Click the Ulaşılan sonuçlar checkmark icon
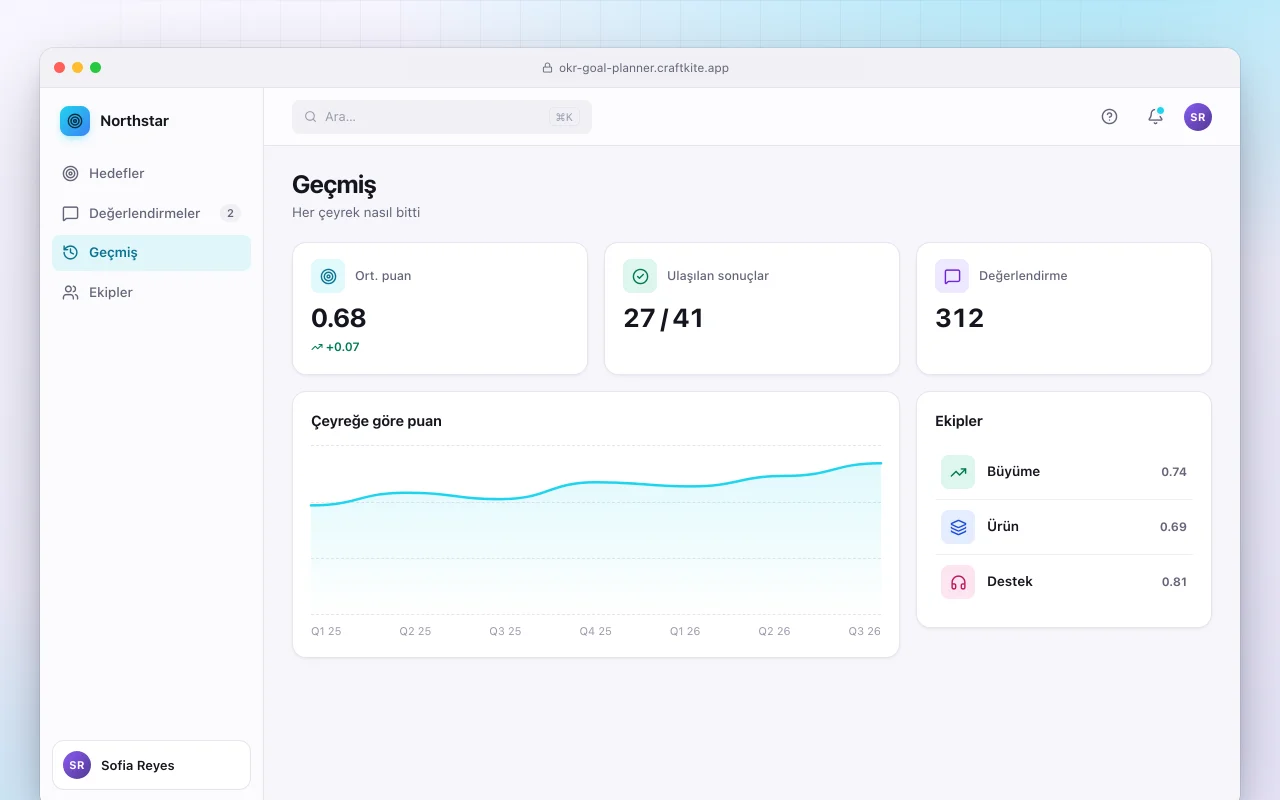Viewport: 1280px width, 800px height. 640,276
